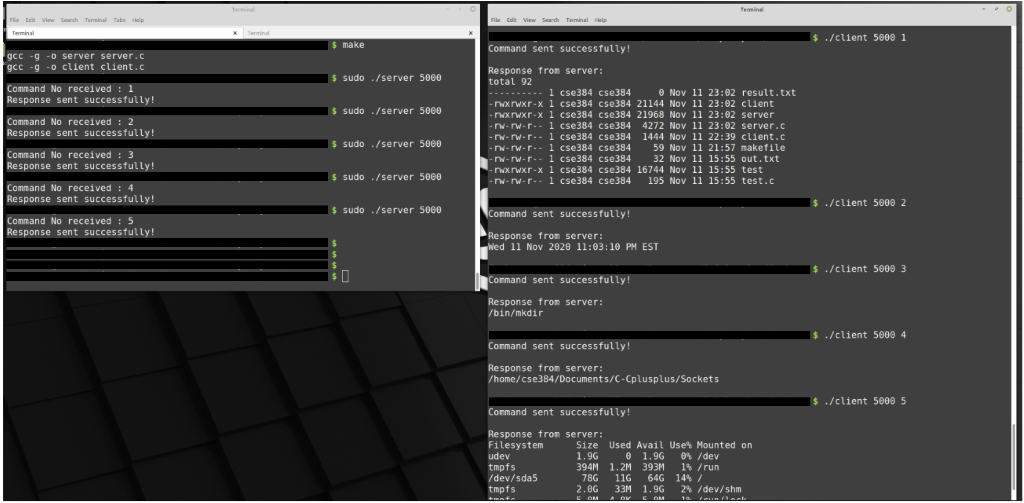Close the second Terminal tab
This screenshot has width=1024, height=503.
coord(470,33)
